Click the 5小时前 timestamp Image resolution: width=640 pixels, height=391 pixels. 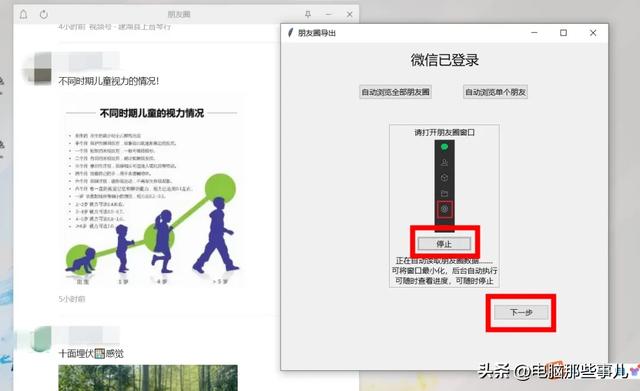(x=72, y=299)
